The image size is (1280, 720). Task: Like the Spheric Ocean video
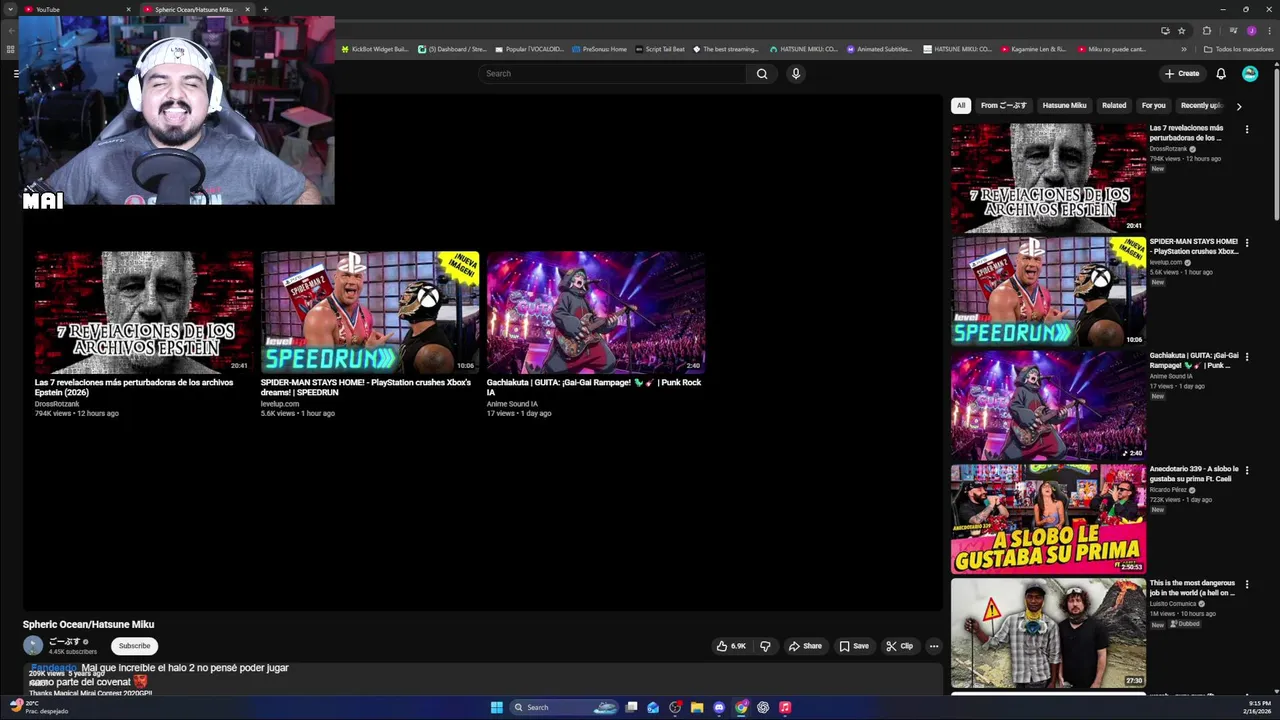coord(731,646)
